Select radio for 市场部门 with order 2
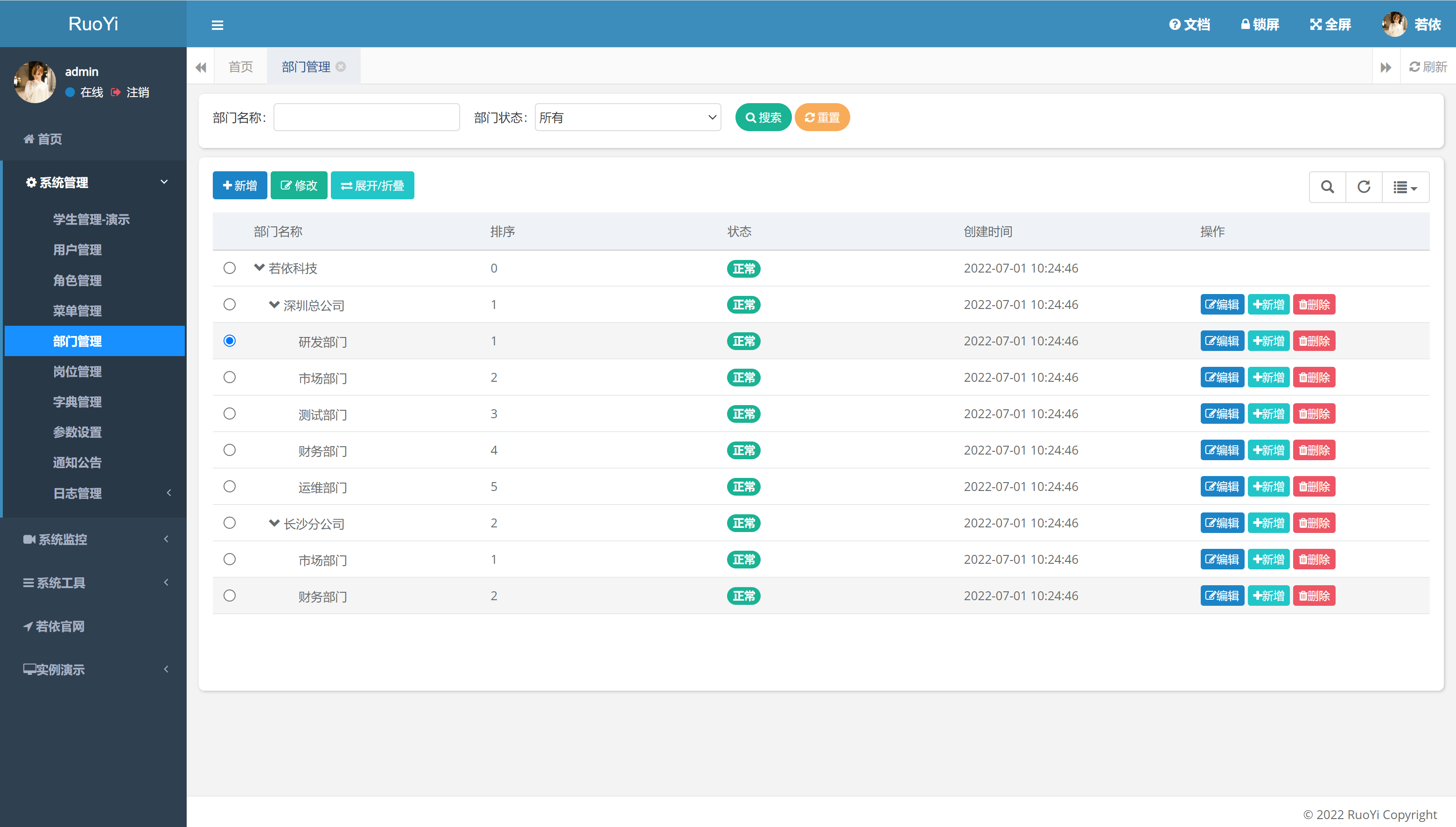The height and width of the screenshot is (827, 1456). 230,377
